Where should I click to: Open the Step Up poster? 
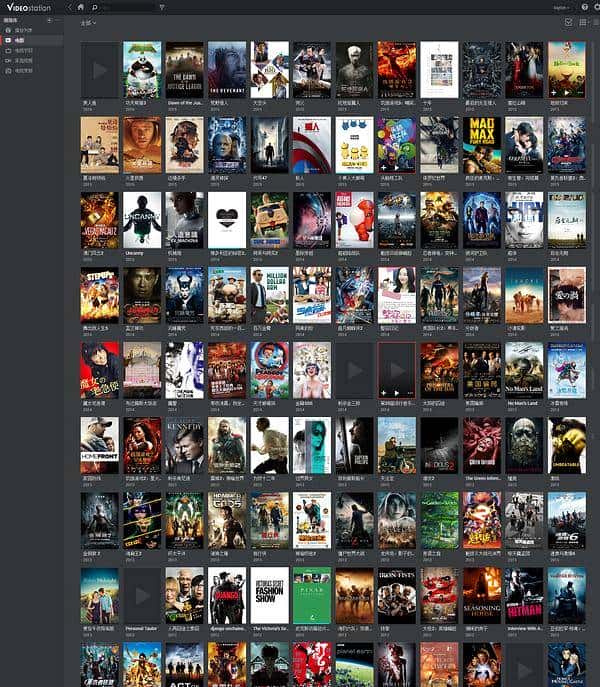99,295
